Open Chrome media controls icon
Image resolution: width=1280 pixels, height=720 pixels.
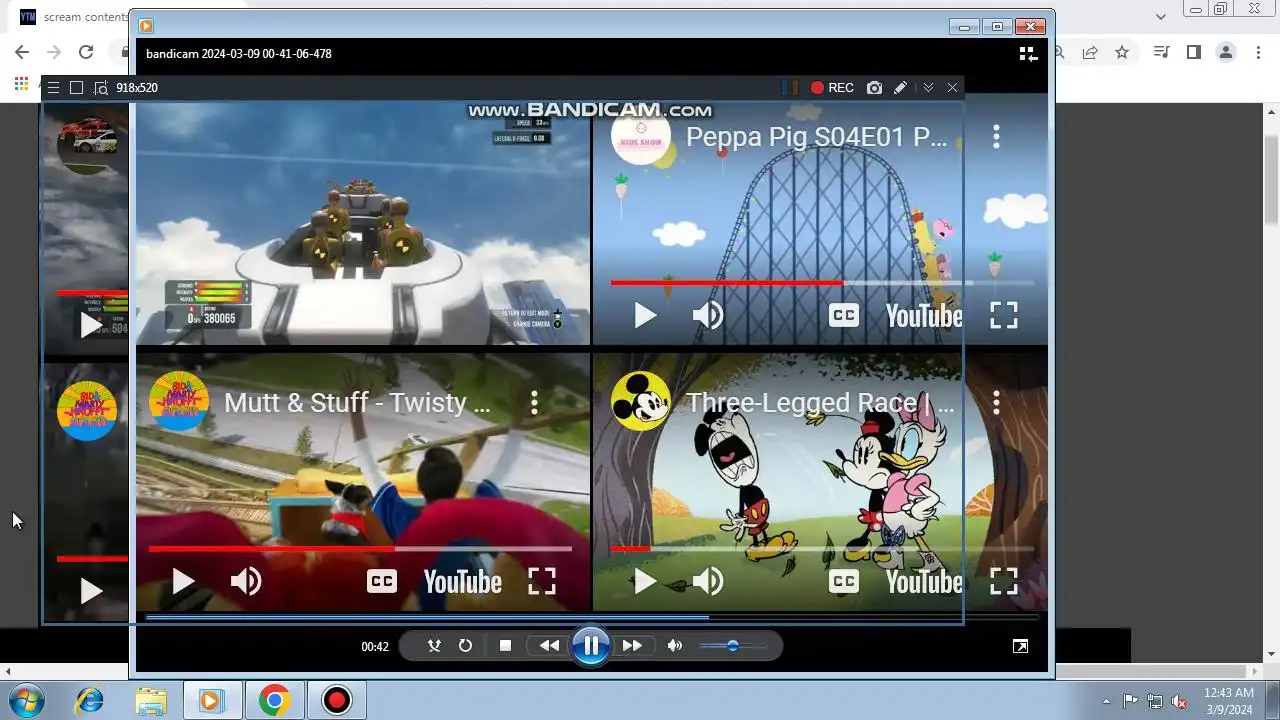(x=1161, y=52)
